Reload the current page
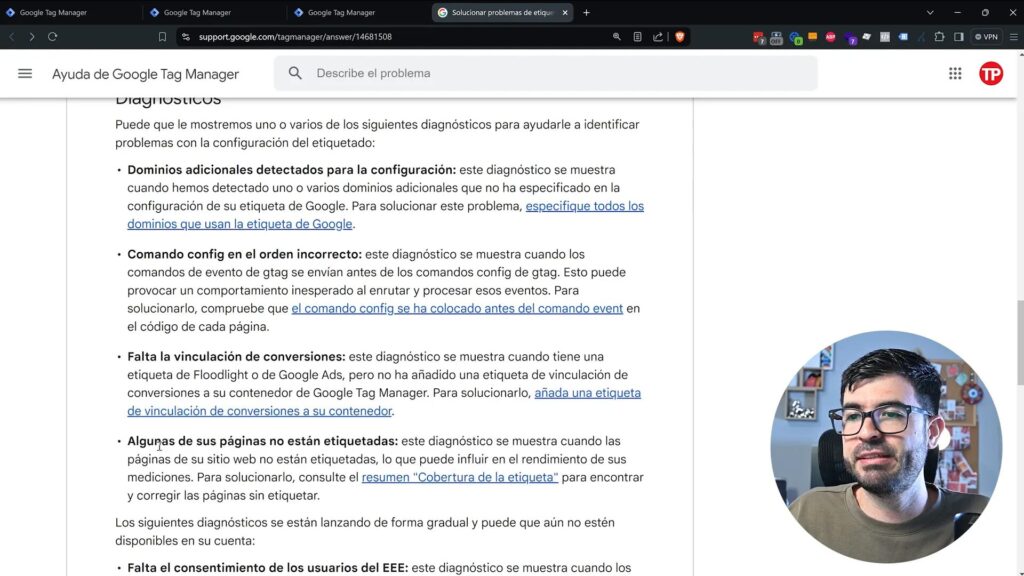The height and width of the screenshot is (576, 1024). point(52,37)
